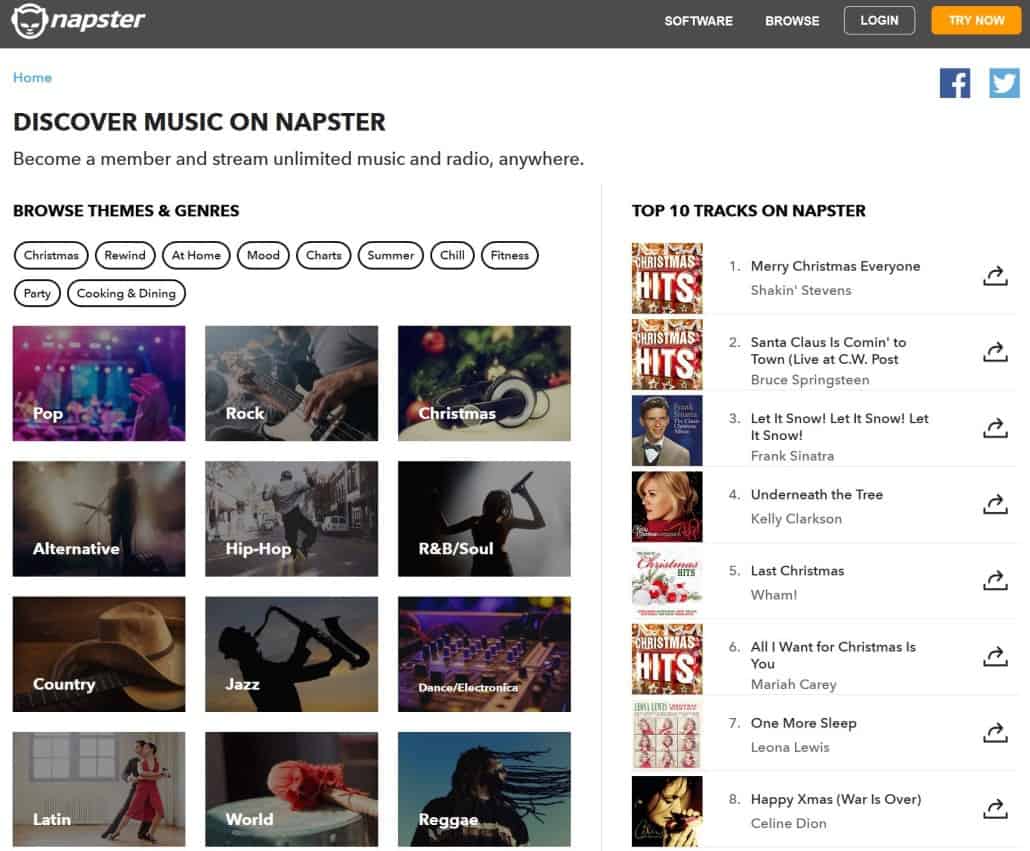Share Happy Xmas (War Is Over) track
The height and width of the screenshot is (851, 1030).
(995, 810)
